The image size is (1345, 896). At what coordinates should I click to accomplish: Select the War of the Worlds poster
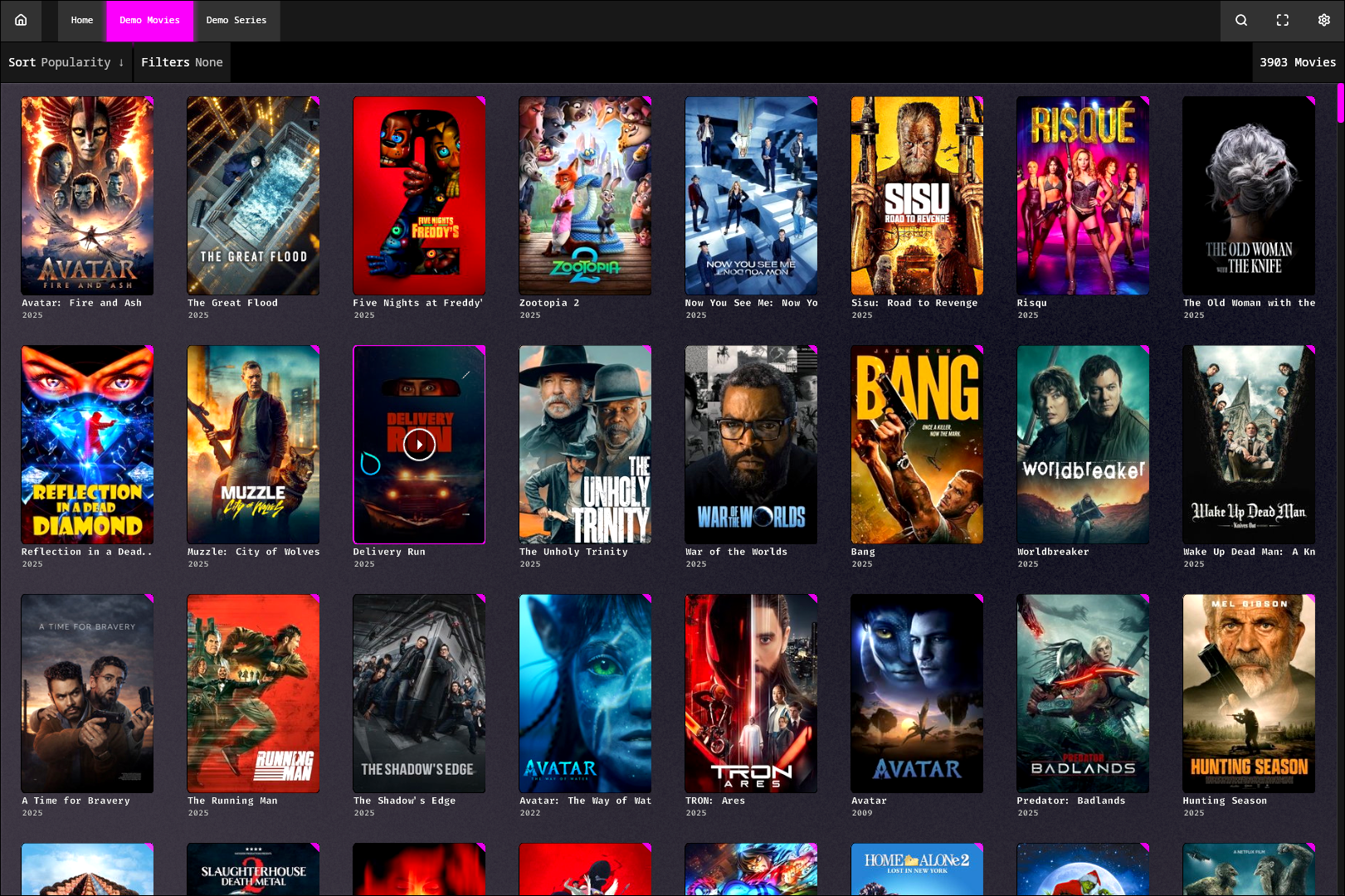tap(751, 445)
